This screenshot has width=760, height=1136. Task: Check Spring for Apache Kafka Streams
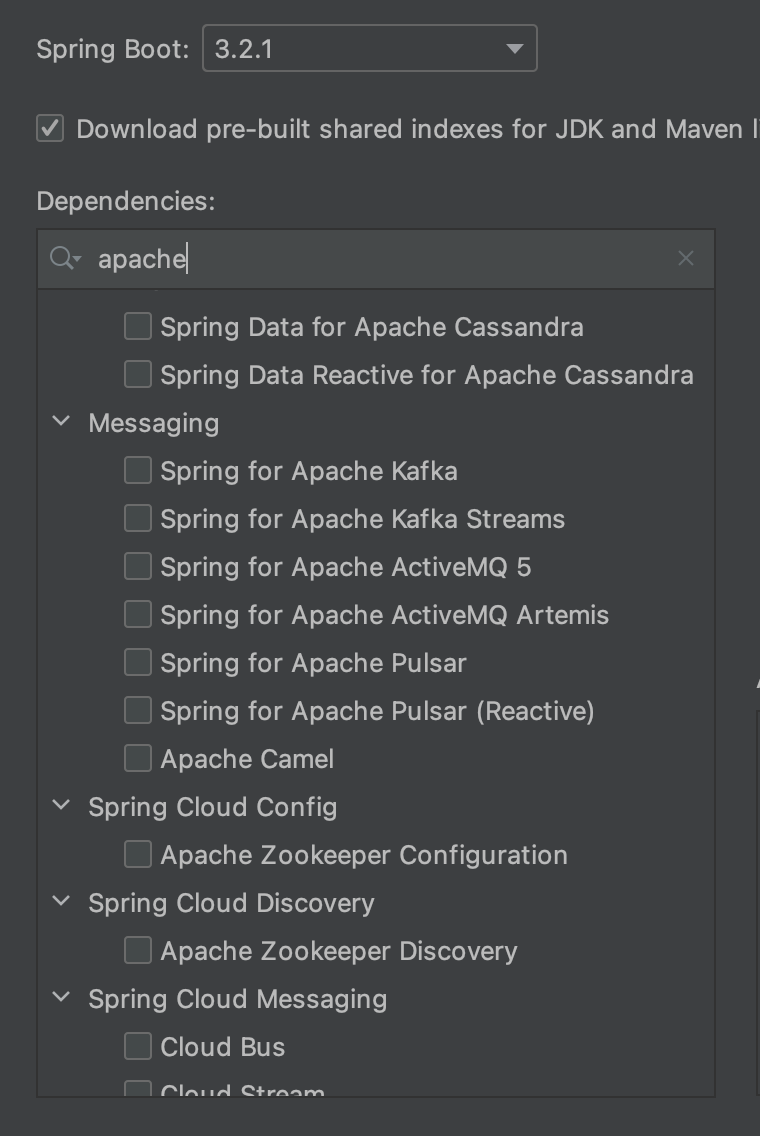[x=138, y=518]
